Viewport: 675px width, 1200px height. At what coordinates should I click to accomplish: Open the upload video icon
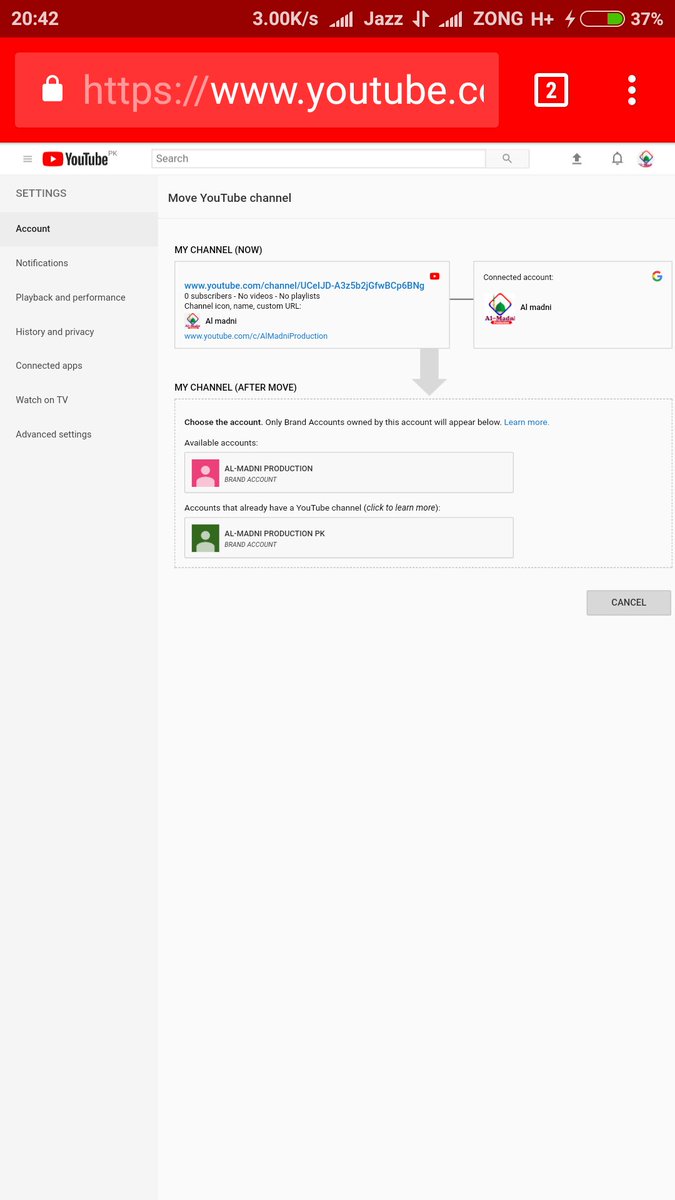[577, 159]
